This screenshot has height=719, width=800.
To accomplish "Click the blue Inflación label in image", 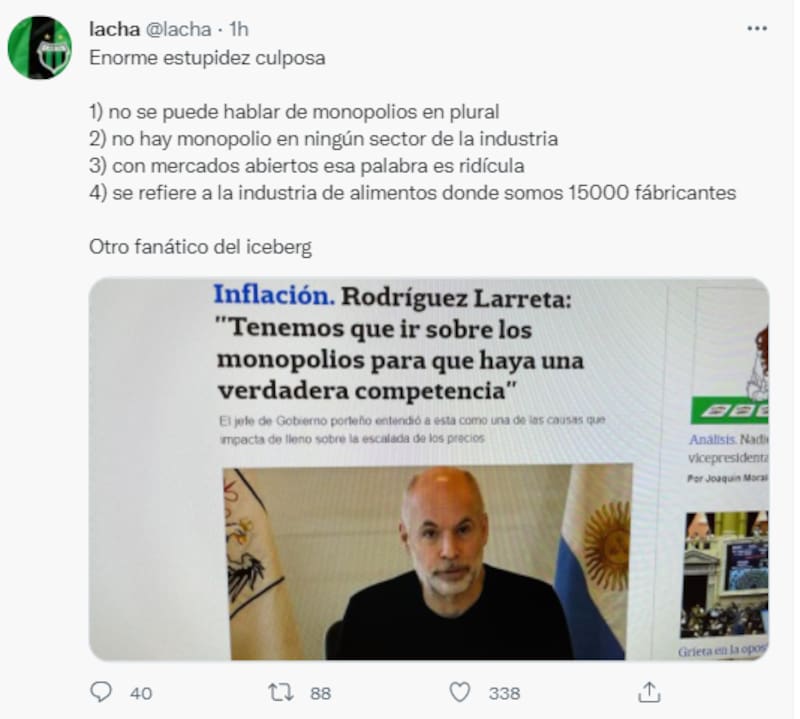I will [x=274, y=295].
